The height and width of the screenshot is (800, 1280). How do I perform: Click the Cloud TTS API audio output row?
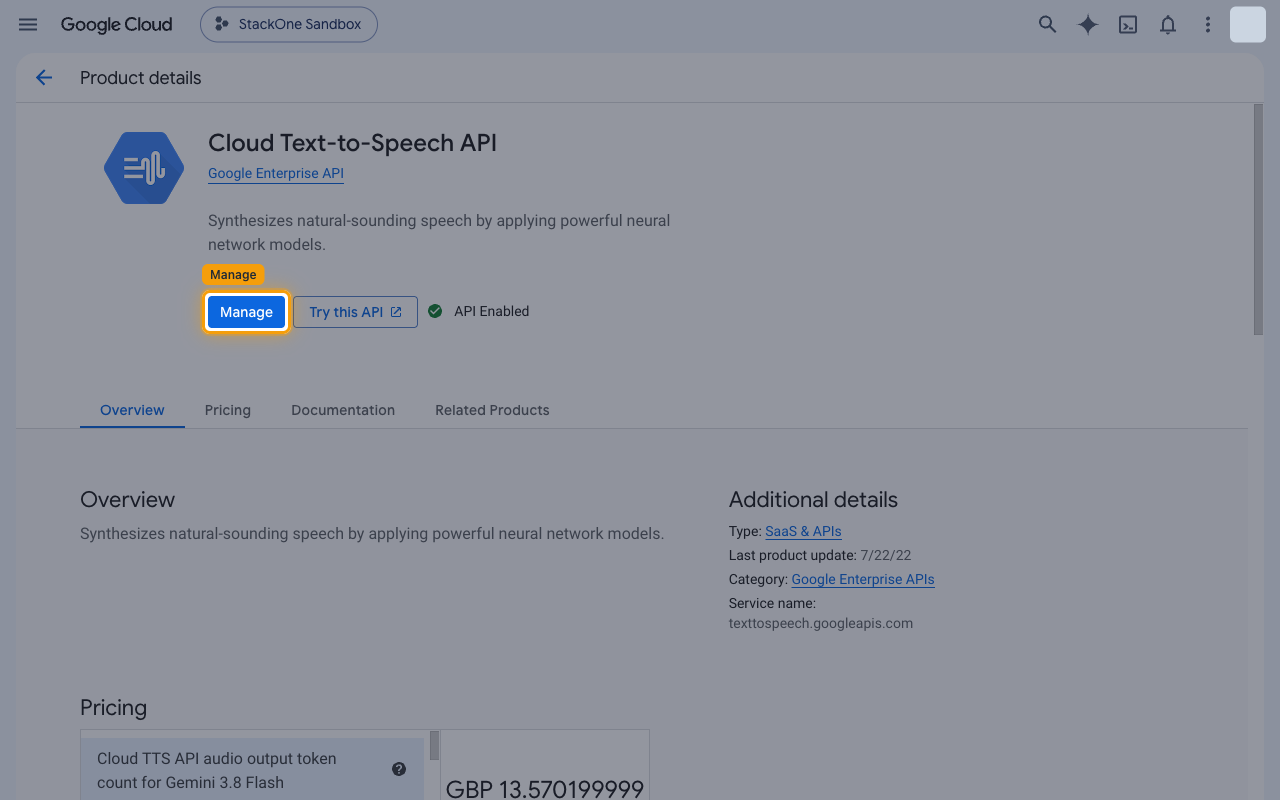[252, 769]
